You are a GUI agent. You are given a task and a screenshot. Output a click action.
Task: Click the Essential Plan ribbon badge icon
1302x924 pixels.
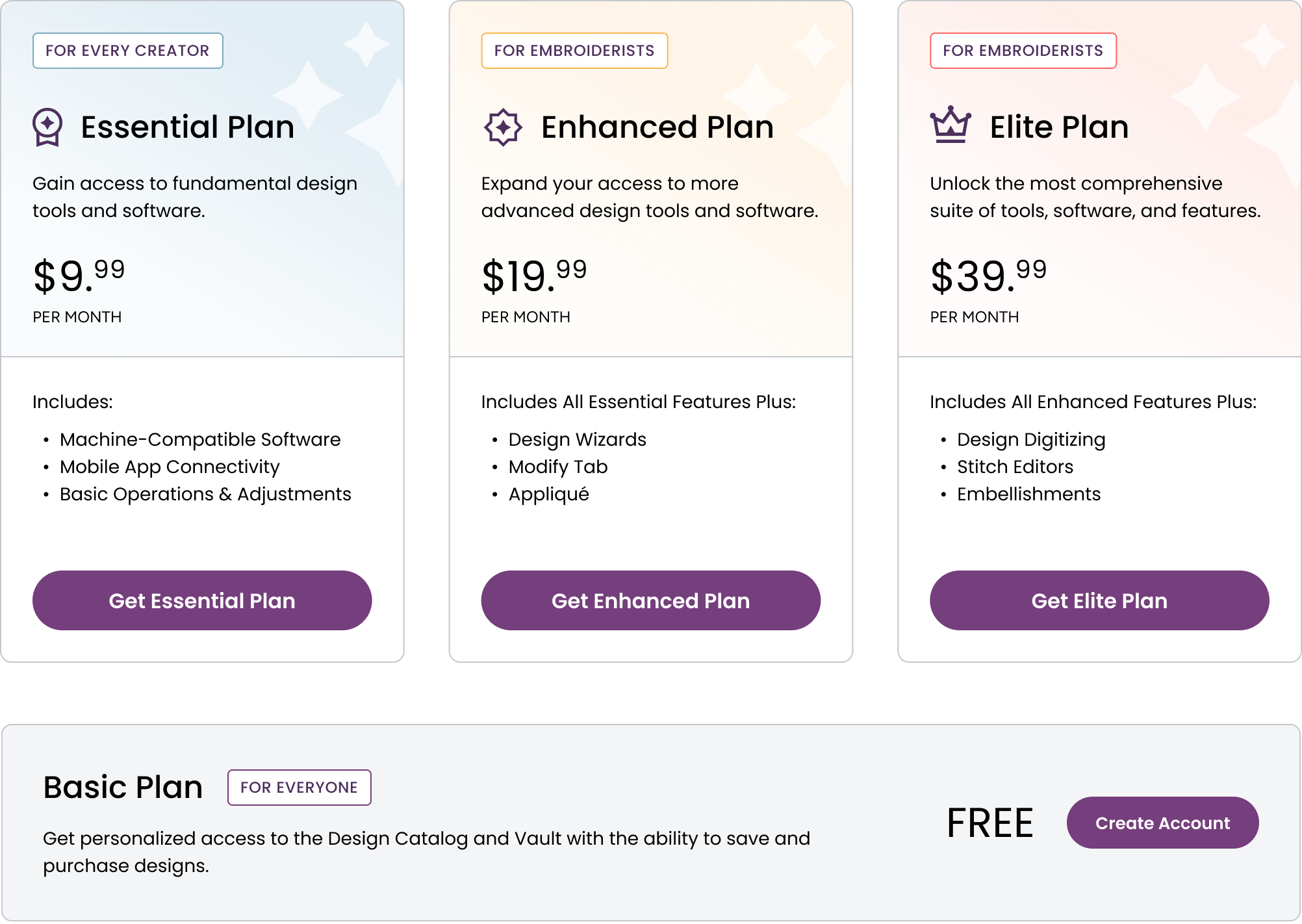click(x=47, y=127)
